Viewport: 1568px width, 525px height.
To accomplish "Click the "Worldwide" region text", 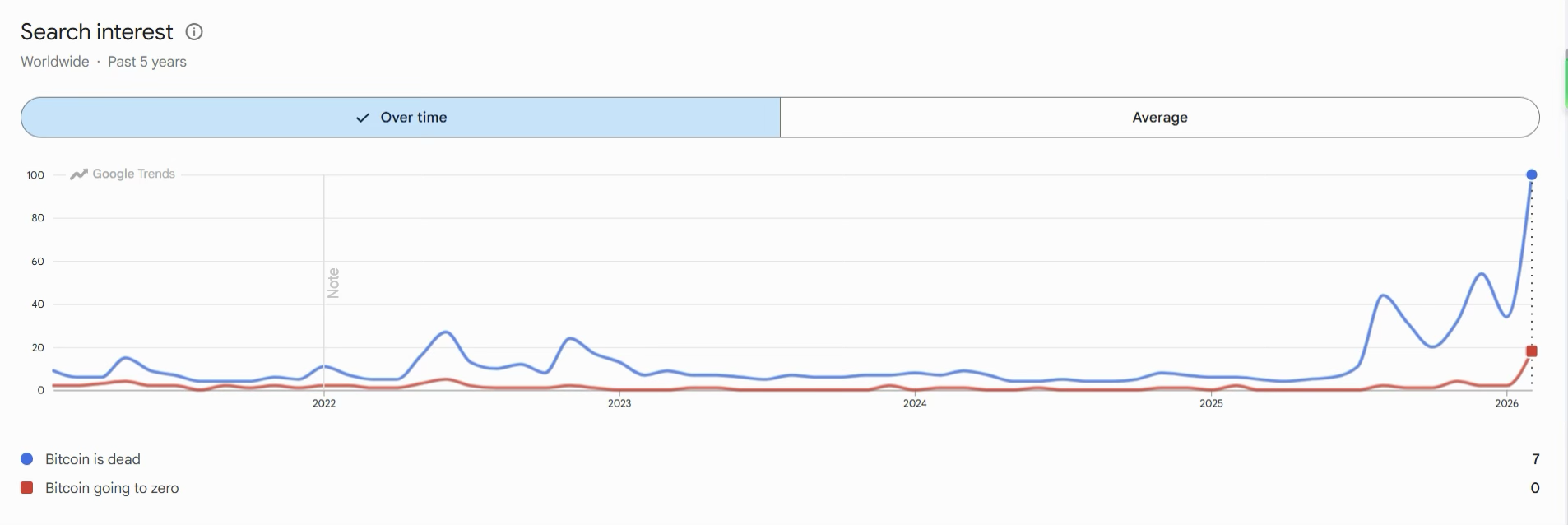I will (x=55, y=62).
